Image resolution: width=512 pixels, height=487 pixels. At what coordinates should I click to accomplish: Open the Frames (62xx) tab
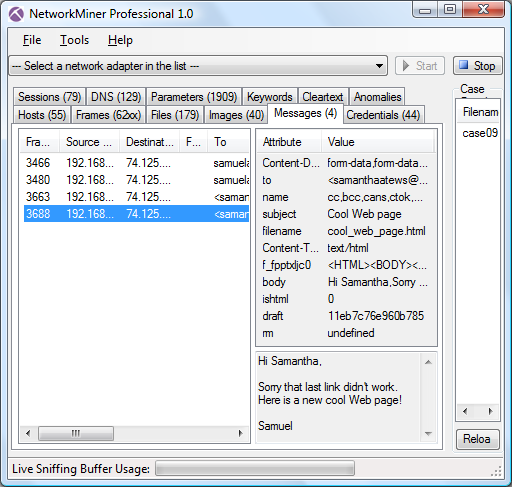(x=108, y=115)
